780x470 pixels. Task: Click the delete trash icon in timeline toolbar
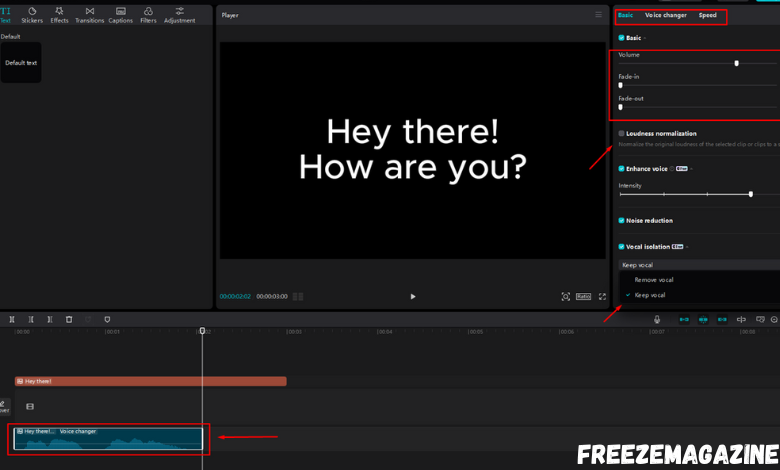pos(69,319)
